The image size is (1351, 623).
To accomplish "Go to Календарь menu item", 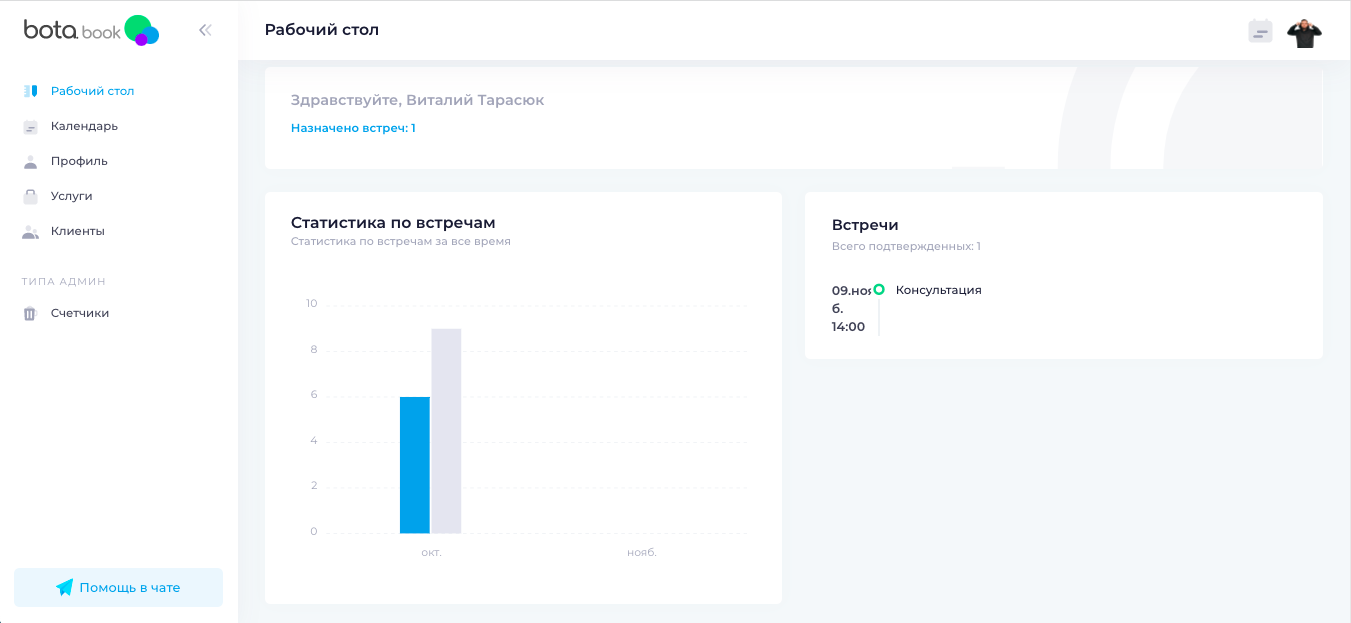I will [84, 126].
